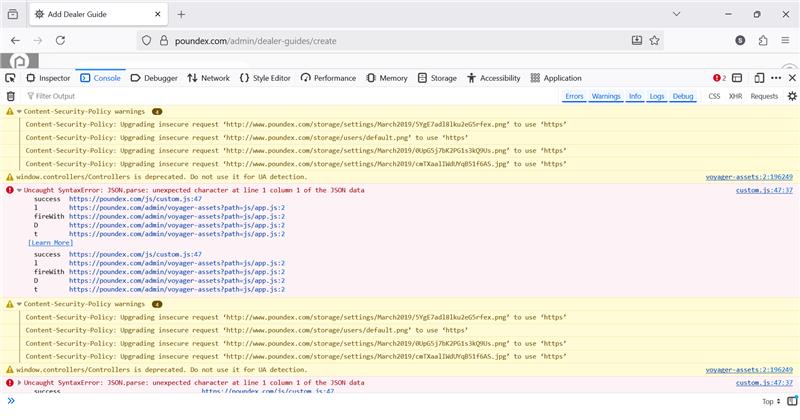Switch to the Debugger tab
The height and width of the screenshot is (420, 800).
point(154,78)
